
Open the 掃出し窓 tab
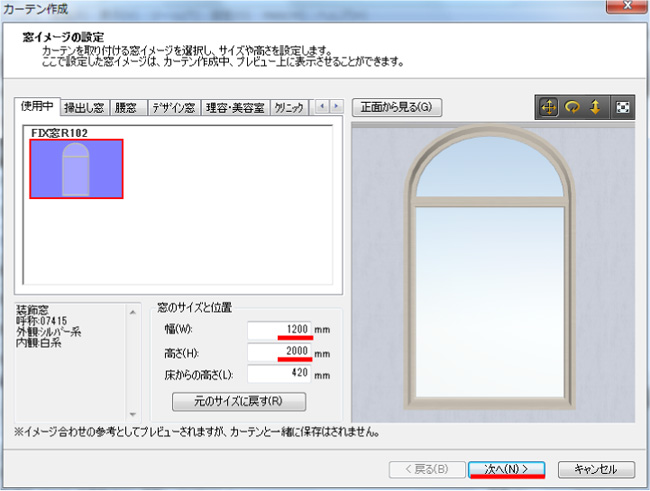tap(84, 107)
